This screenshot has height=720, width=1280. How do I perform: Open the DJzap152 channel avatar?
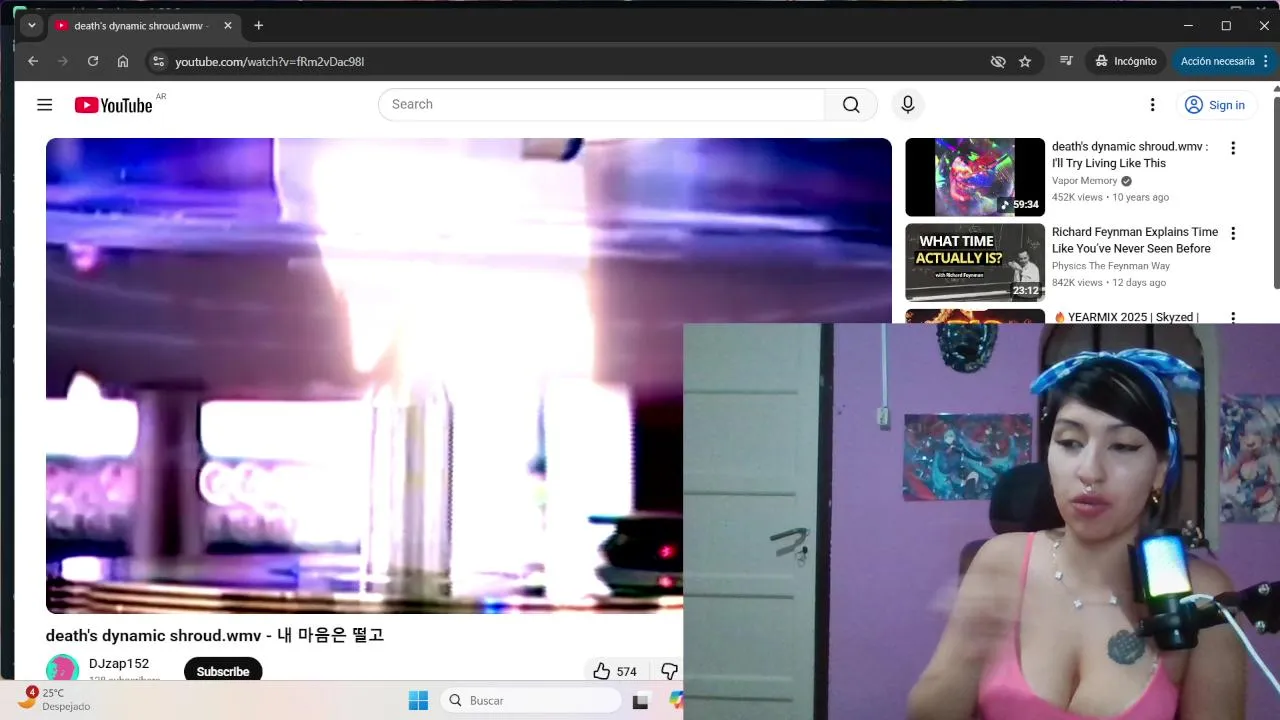click(x=62, y=669)
